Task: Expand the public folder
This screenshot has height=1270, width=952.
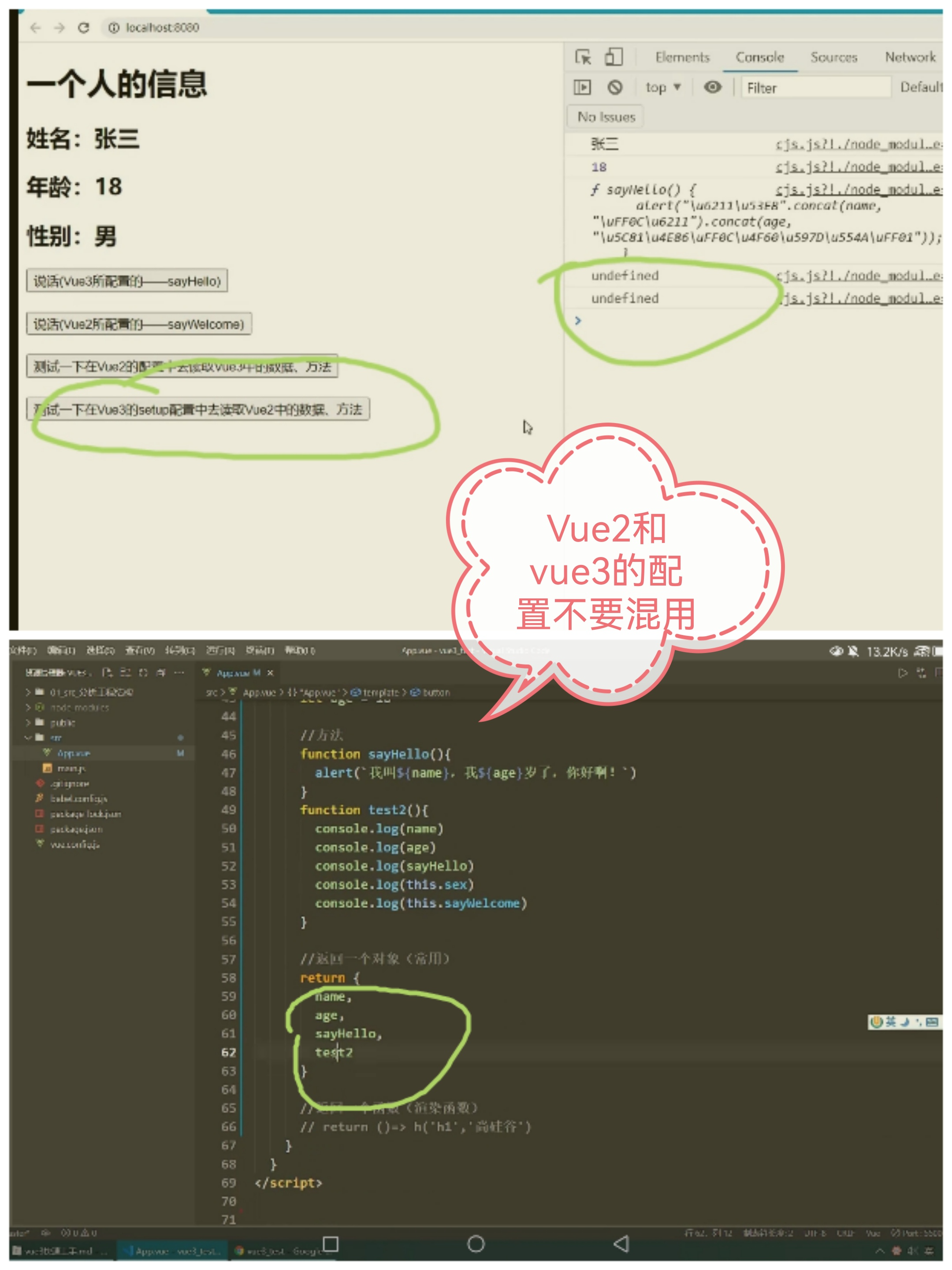Action: tap(62, 722)
